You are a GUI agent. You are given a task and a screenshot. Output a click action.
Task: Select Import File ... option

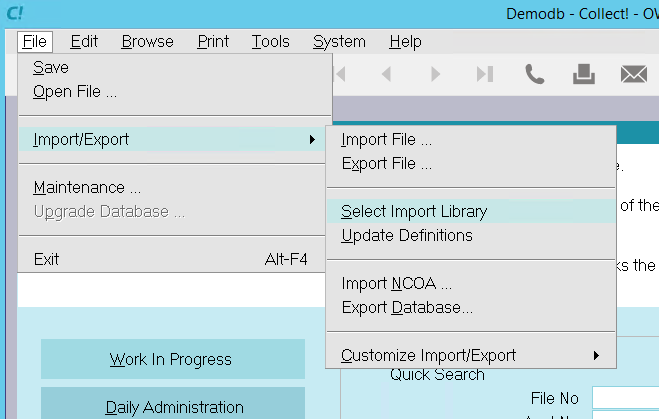click(471, 139)
